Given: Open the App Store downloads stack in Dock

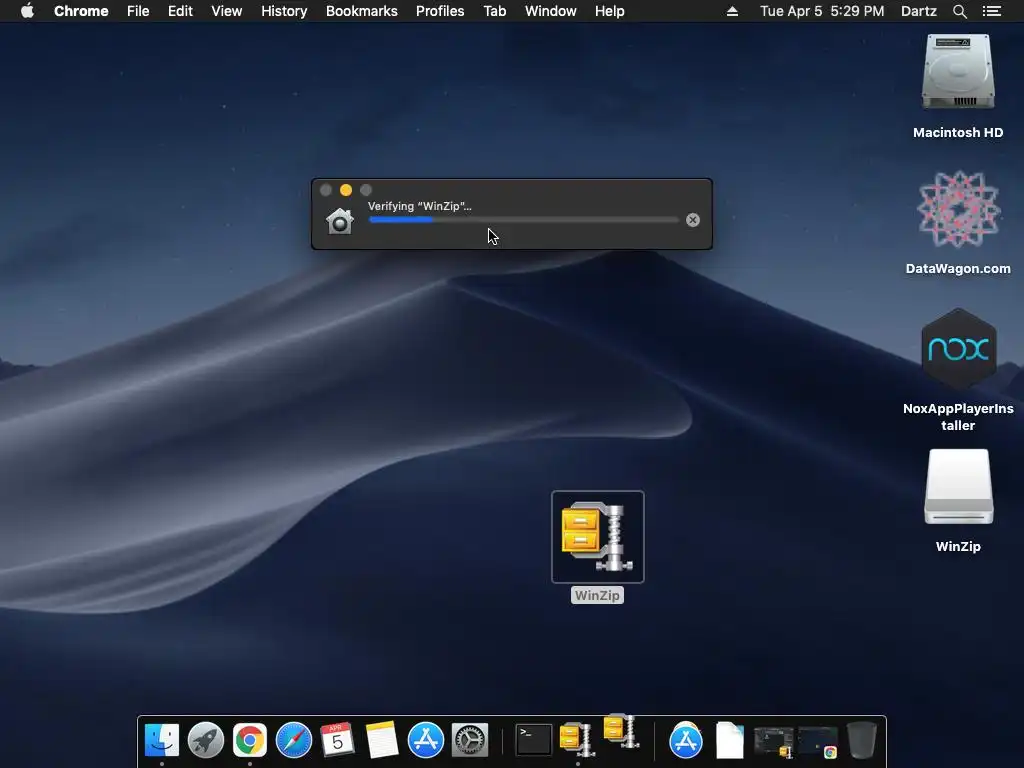Looking at the screenshot, I should [686, 740].
